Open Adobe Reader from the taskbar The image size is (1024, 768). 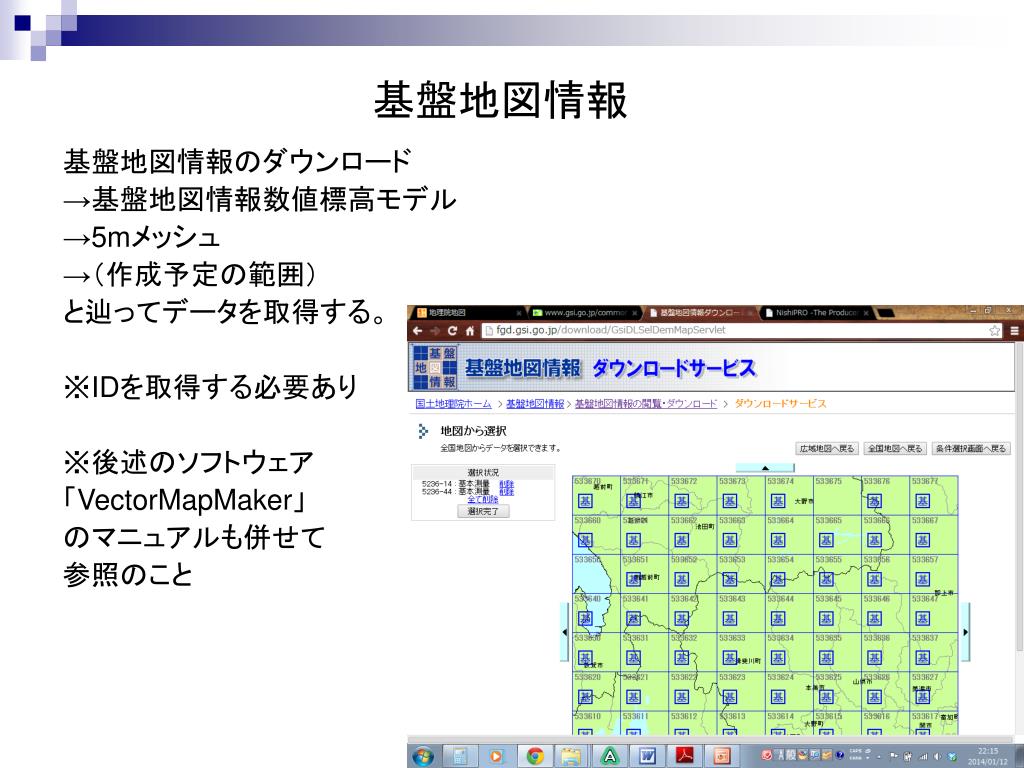(x=684, y=756)
